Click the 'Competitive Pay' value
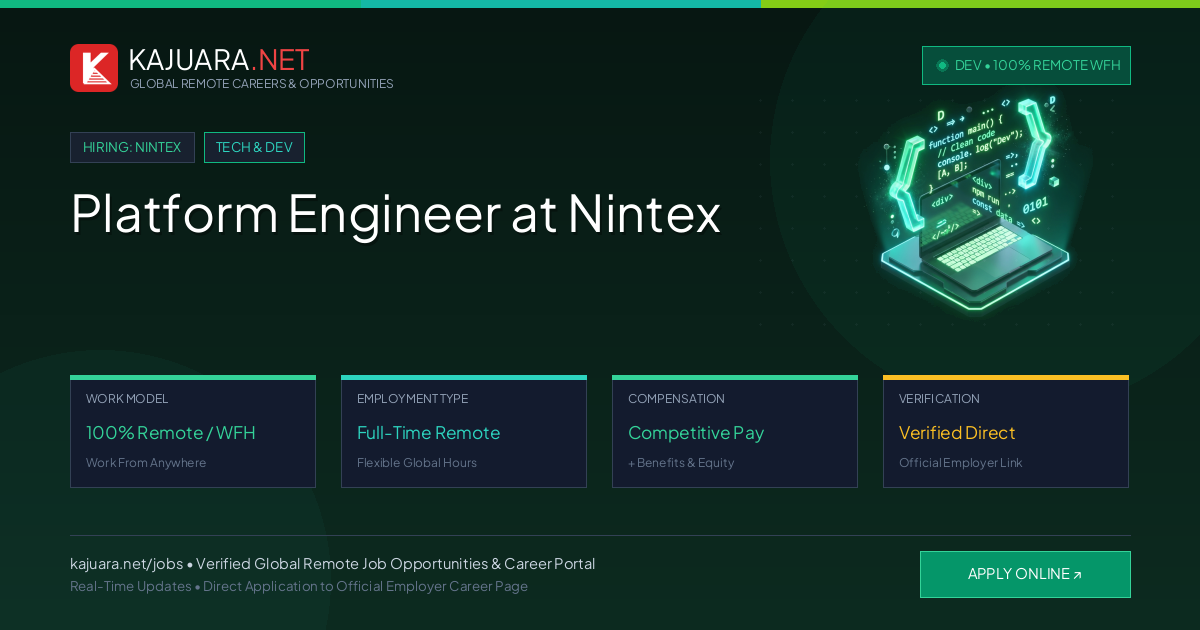 (696, 433)
